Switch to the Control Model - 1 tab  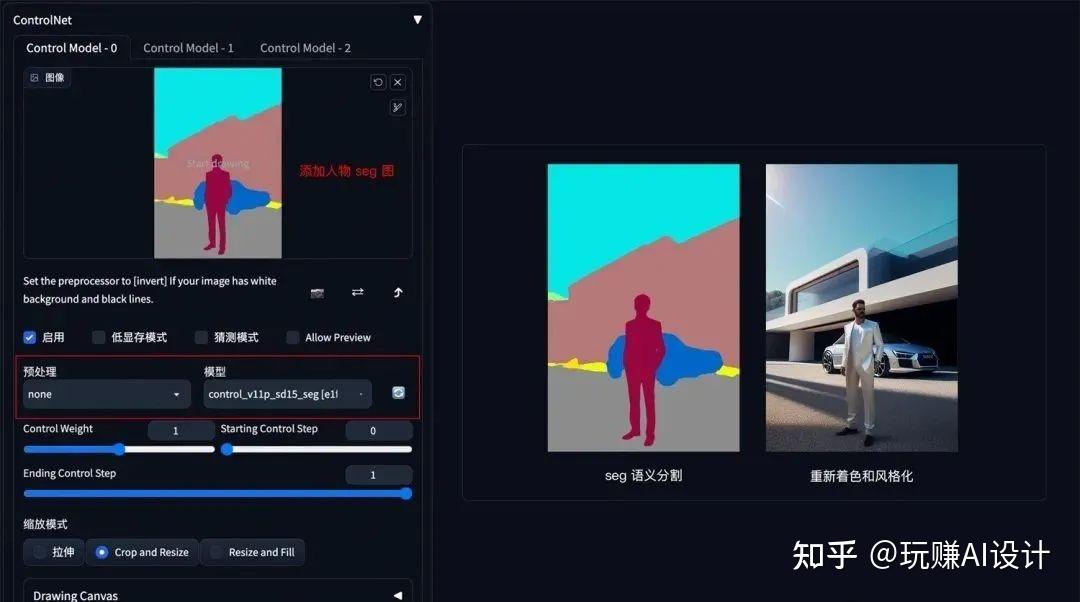point(188,47)
